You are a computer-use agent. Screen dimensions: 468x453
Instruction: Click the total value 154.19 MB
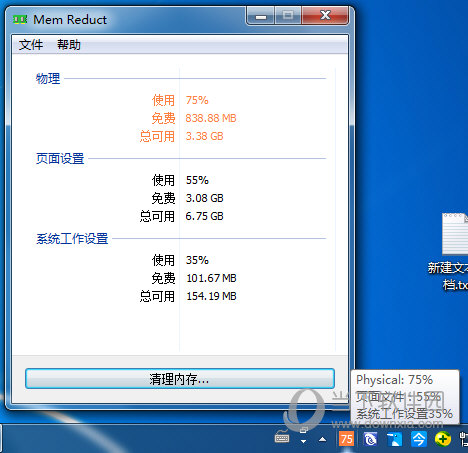pyautogui.click(x=211, y=296)
